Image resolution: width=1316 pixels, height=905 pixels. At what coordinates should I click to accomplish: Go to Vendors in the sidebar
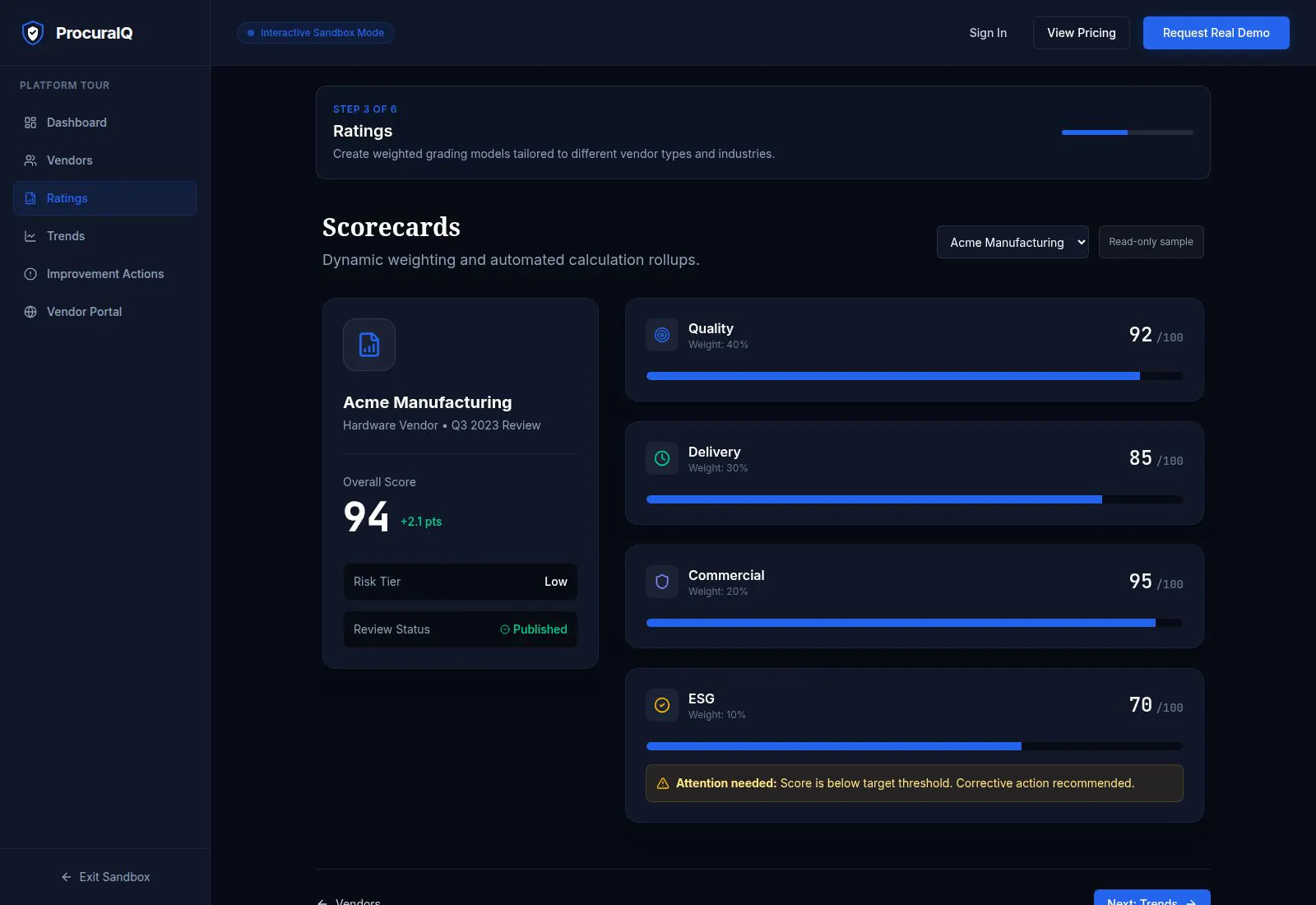104,160
